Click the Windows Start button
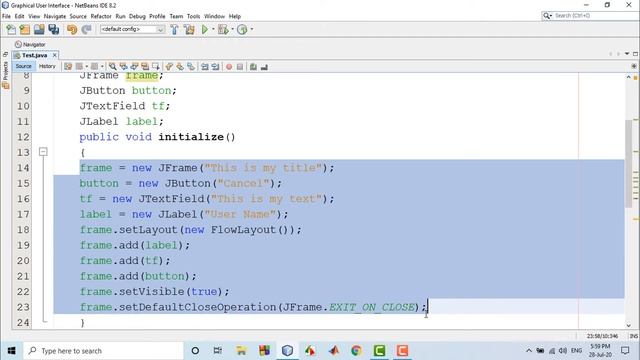This screenshot has height=360, width=640. 11,351
